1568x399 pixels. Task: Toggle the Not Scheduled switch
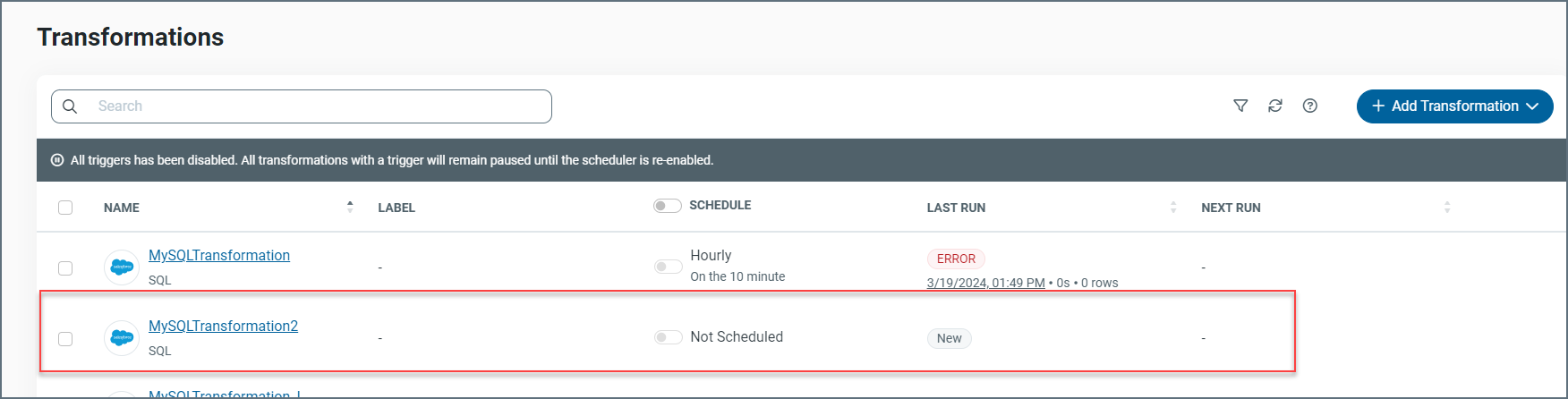(668, 337)
